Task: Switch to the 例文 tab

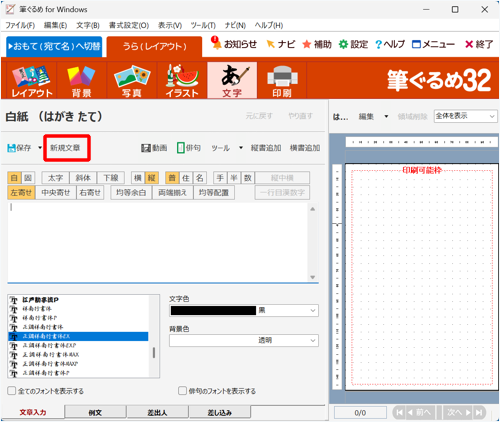Action: click(x=95, y=413)
